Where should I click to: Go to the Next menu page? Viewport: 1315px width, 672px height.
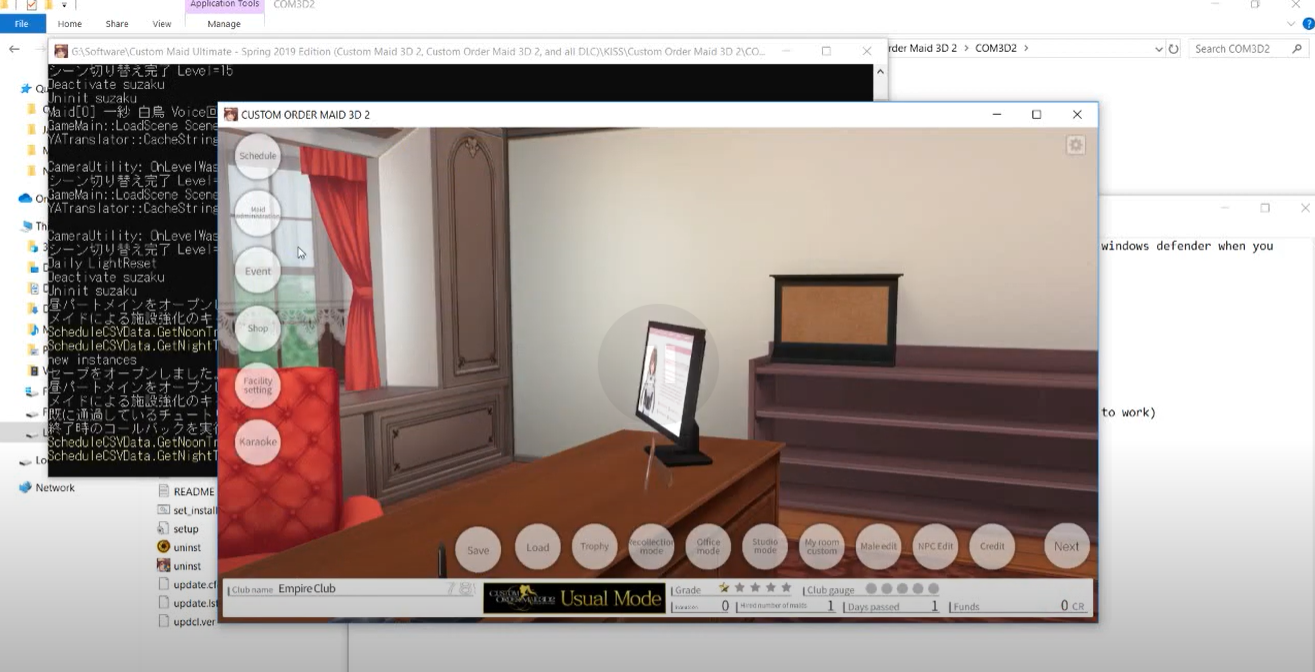(x=1066, y=547)
